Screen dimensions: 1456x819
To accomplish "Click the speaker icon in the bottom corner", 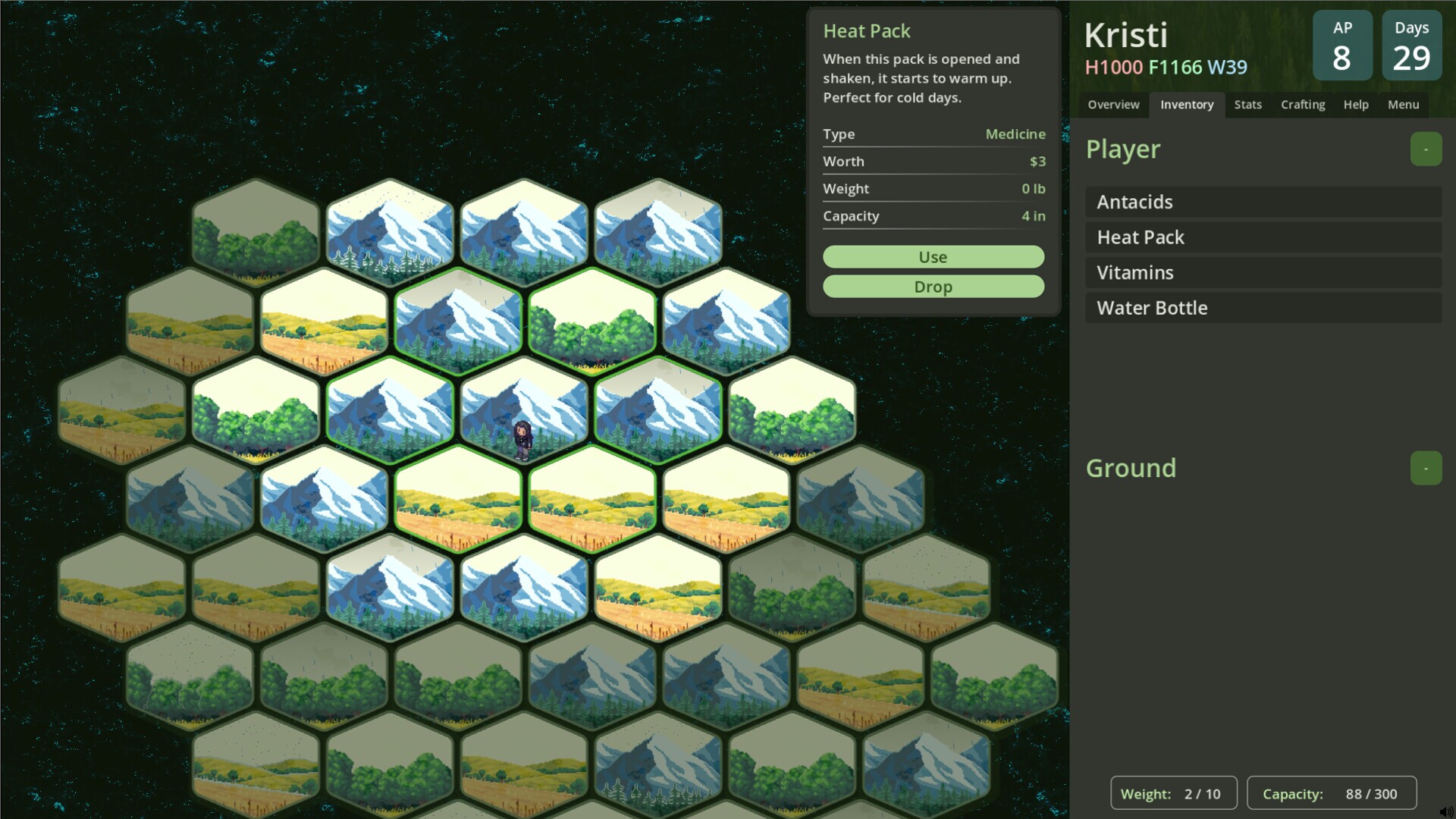I will [x=1445, y=811].
